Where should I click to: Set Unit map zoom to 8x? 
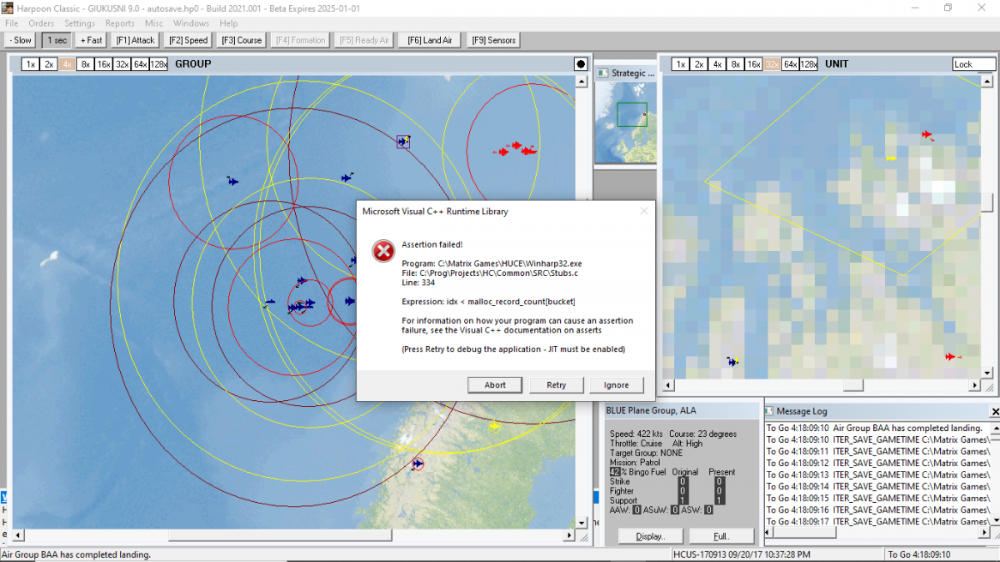pyautogui.click(x=735, y=64)
